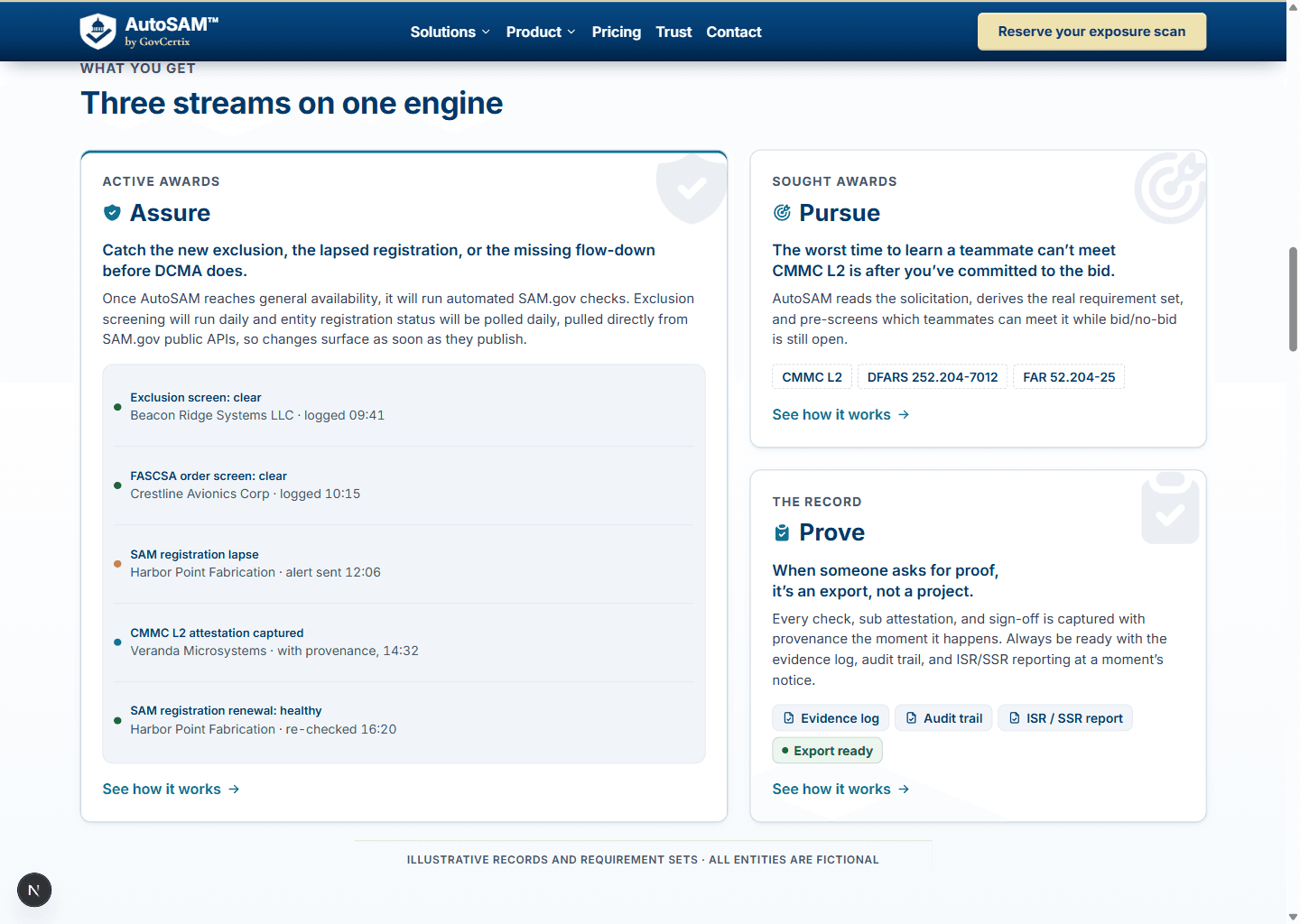Click Veranda Microsystems with provenance 14:32 line
Image resolution: width=1300 pixels, height=924 pixels.
tap(274, 651)
